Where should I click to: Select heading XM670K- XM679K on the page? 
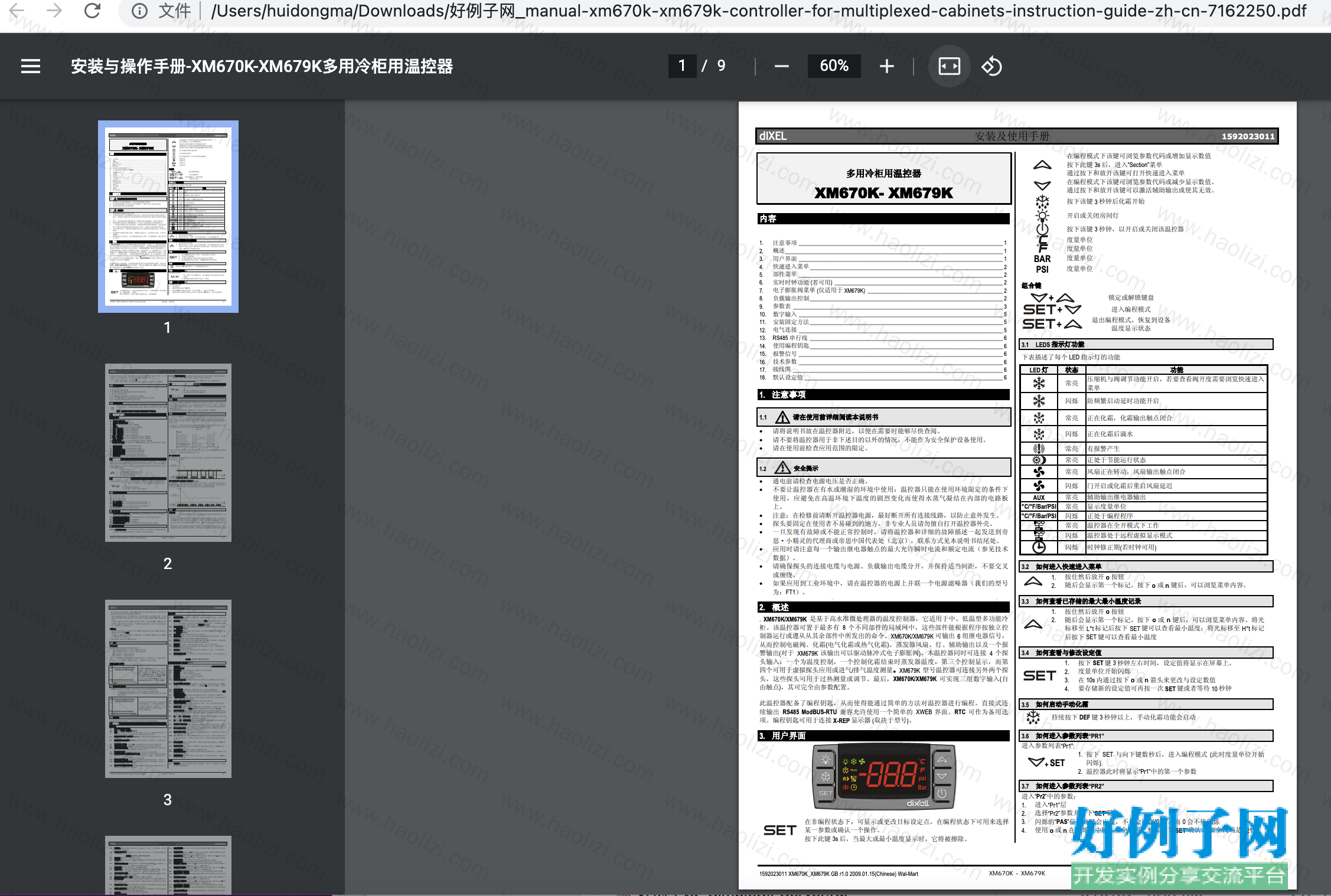pos(883,193)
